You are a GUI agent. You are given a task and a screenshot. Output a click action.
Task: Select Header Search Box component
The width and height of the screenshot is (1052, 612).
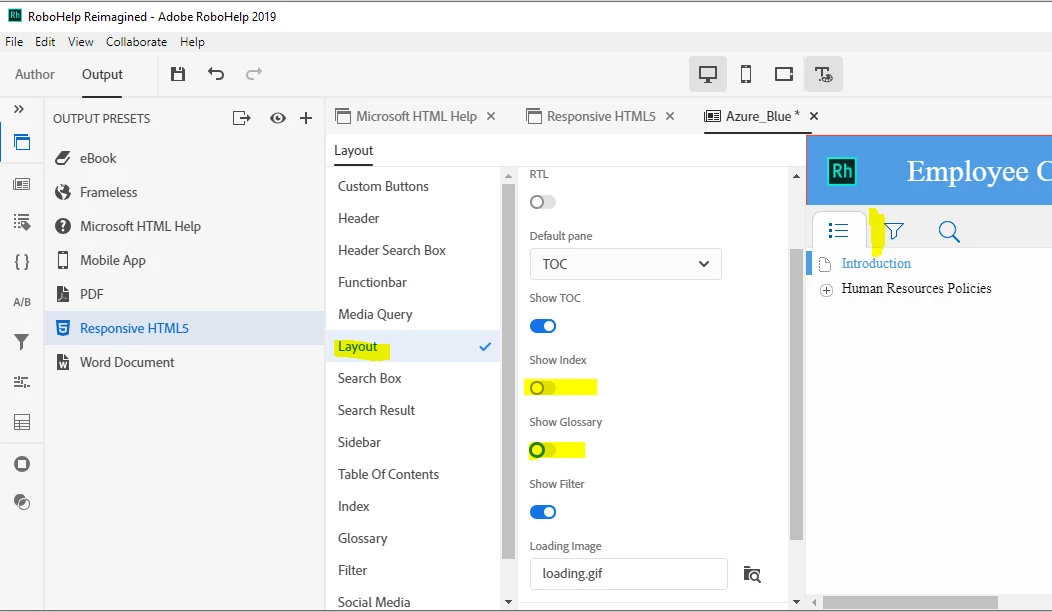(x=413, y=250)
